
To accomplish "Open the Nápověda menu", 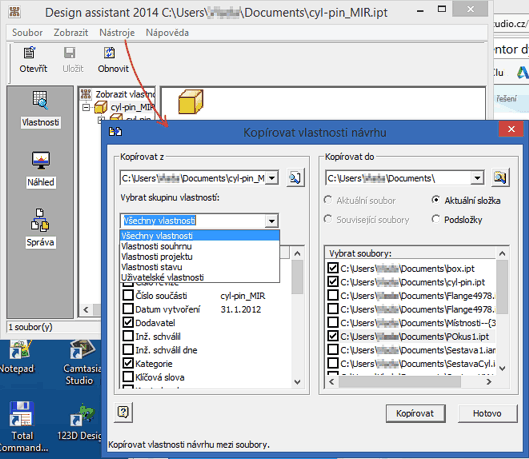I will pos(167,33).
